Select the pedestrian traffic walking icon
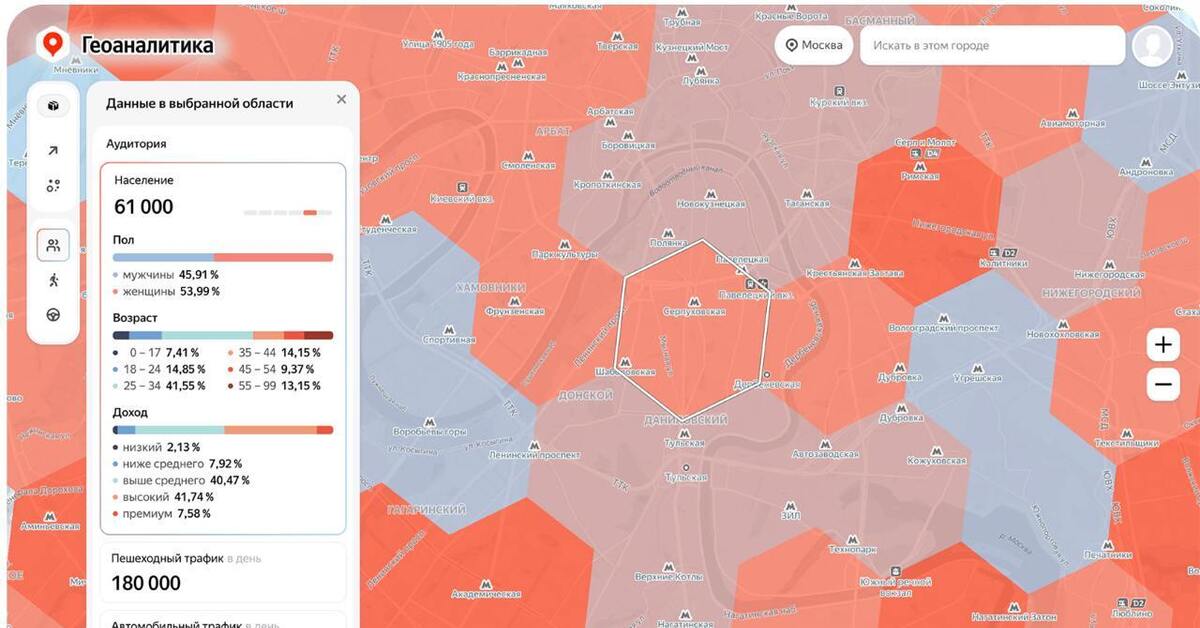Viewport: 1200px width, 628px height. pos(53,280)
